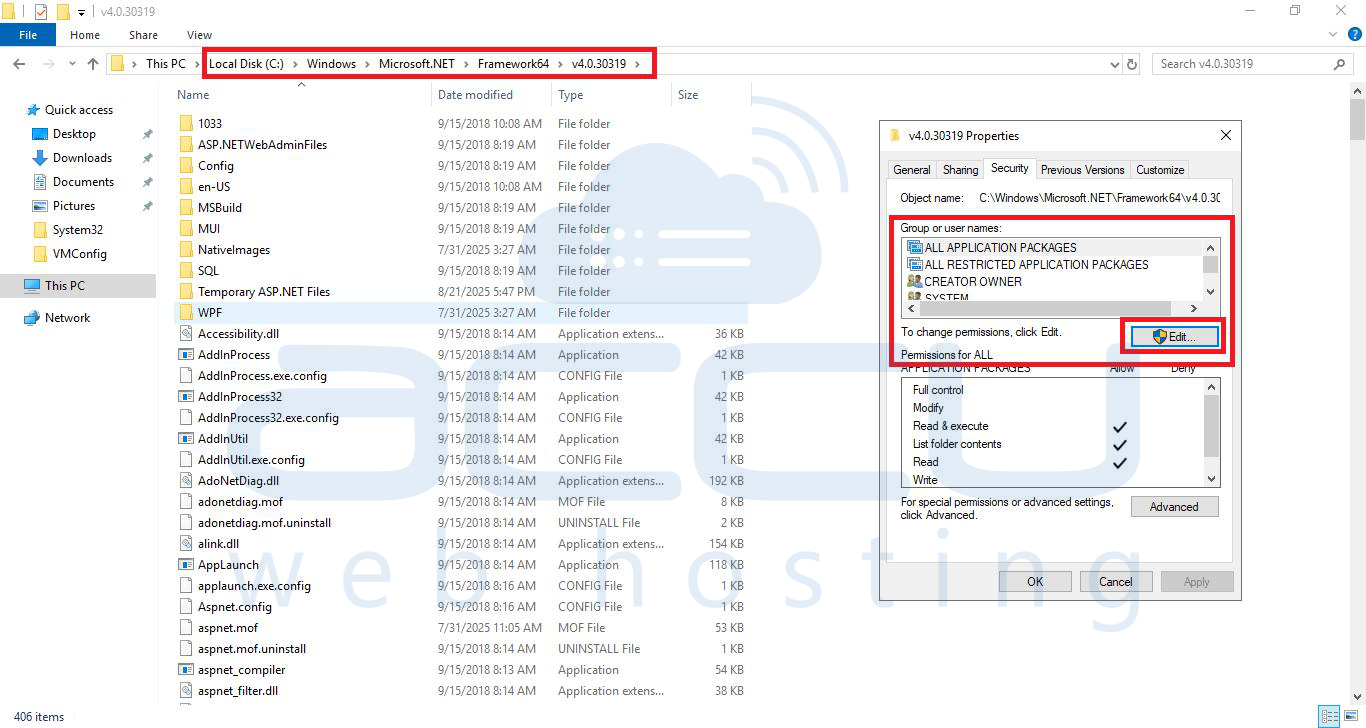This screenshot has height=728, width=1366.
Task: Switch to the Previous Versions tab
Action: (x=1082, y=170)
